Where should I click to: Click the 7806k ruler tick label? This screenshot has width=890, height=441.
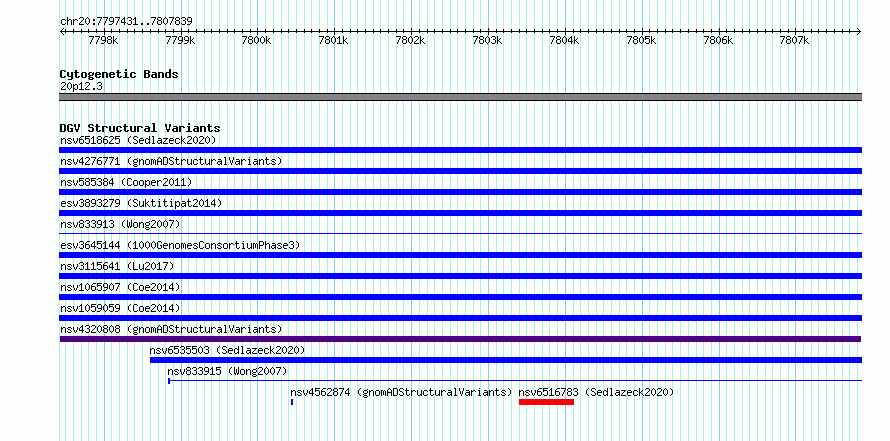coord(719,40)
